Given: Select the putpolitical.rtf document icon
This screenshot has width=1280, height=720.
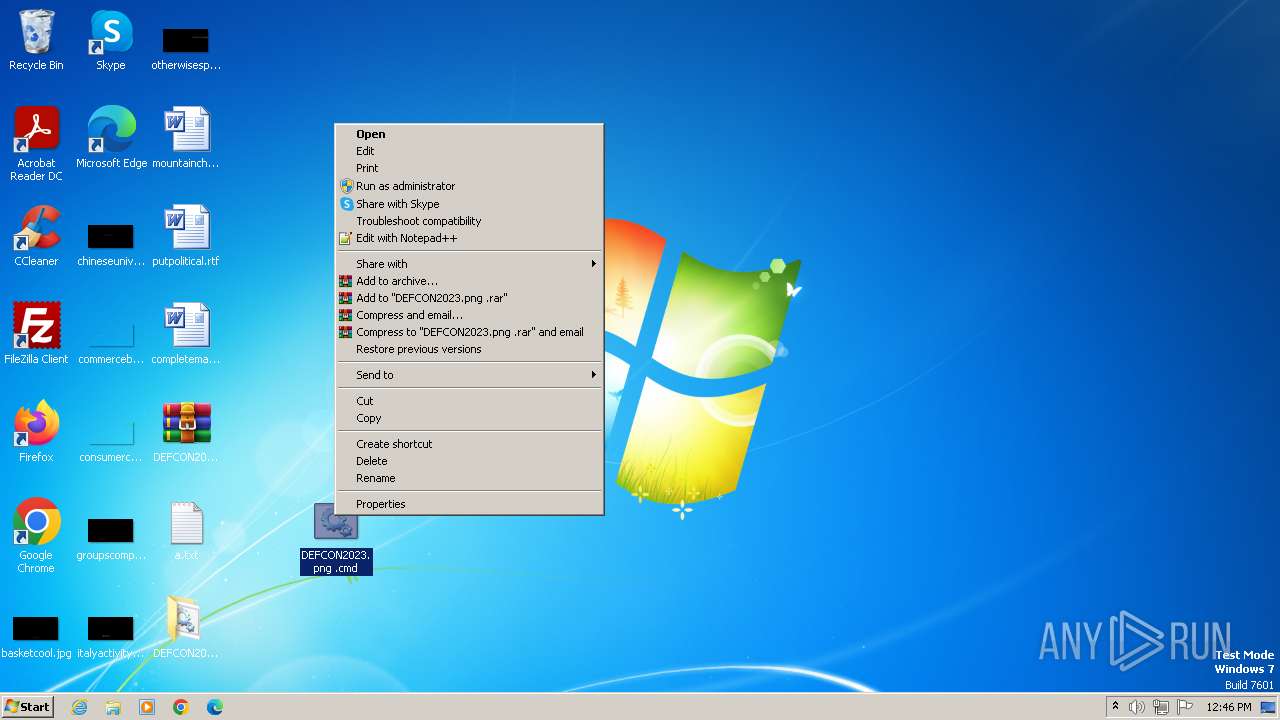Looking at the screenshot, I should click(186, 236).
